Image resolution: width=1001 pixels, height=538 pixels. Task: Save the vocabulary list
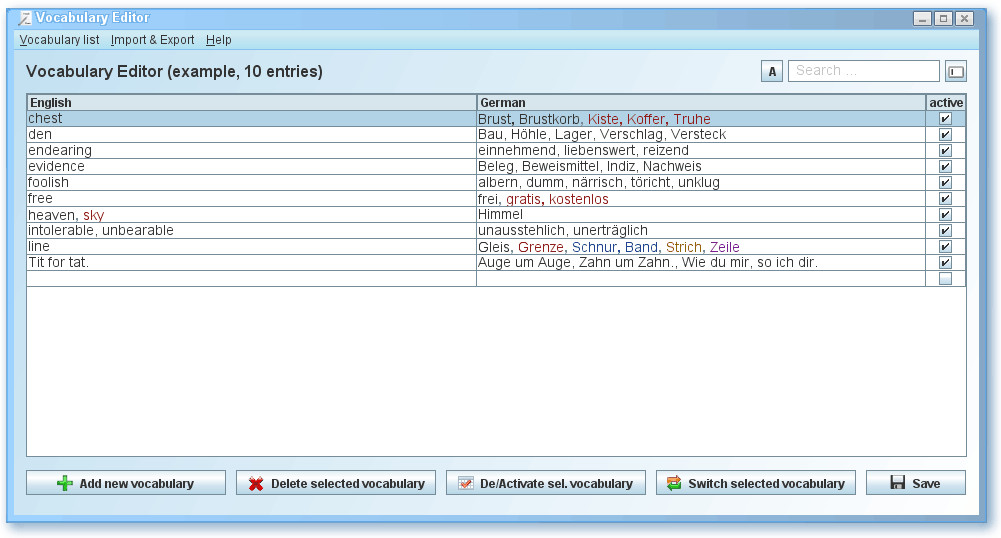(x=915, y=483)
